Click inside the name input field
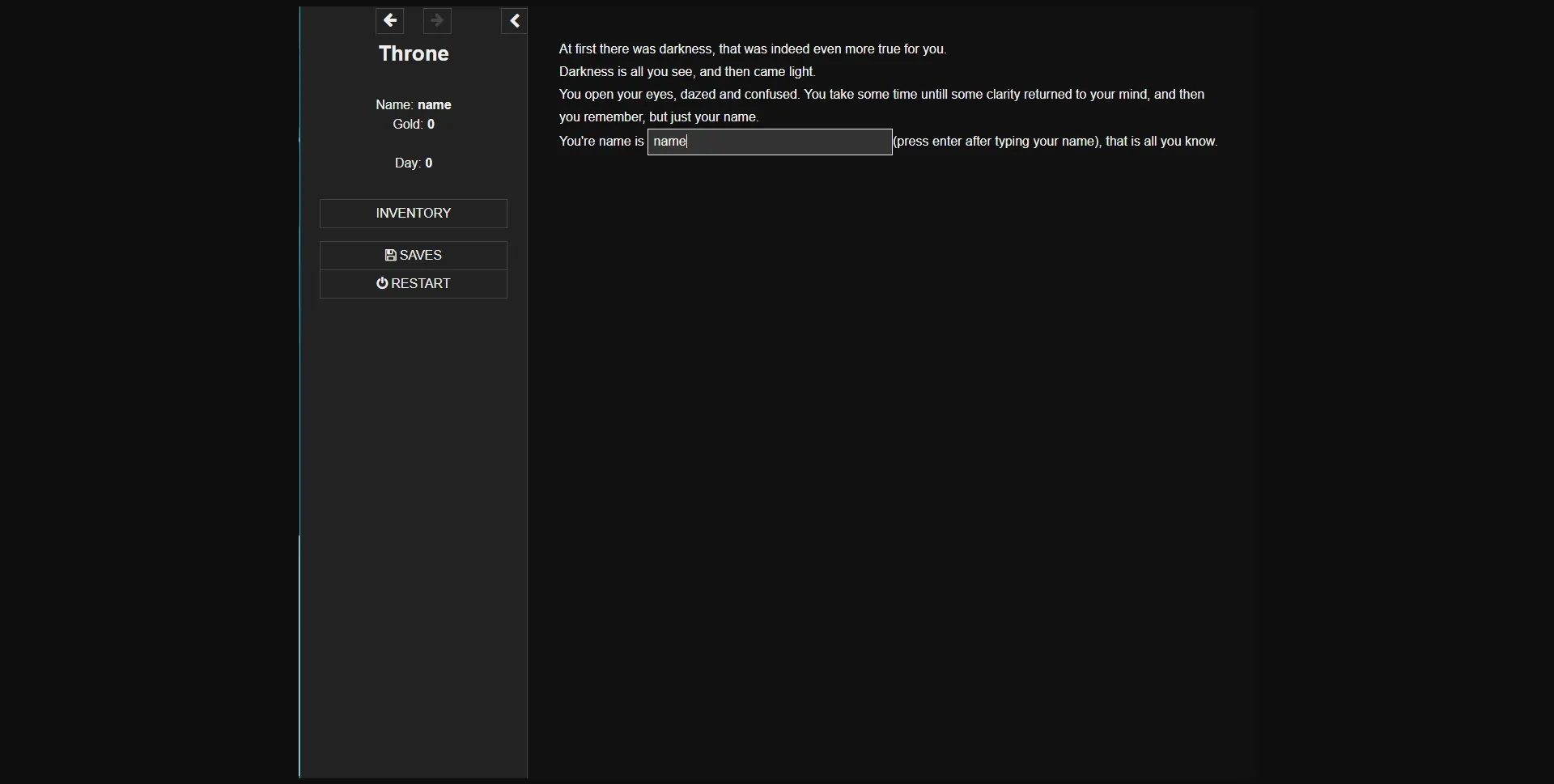The image size is (1554, 784). (769, 142)
